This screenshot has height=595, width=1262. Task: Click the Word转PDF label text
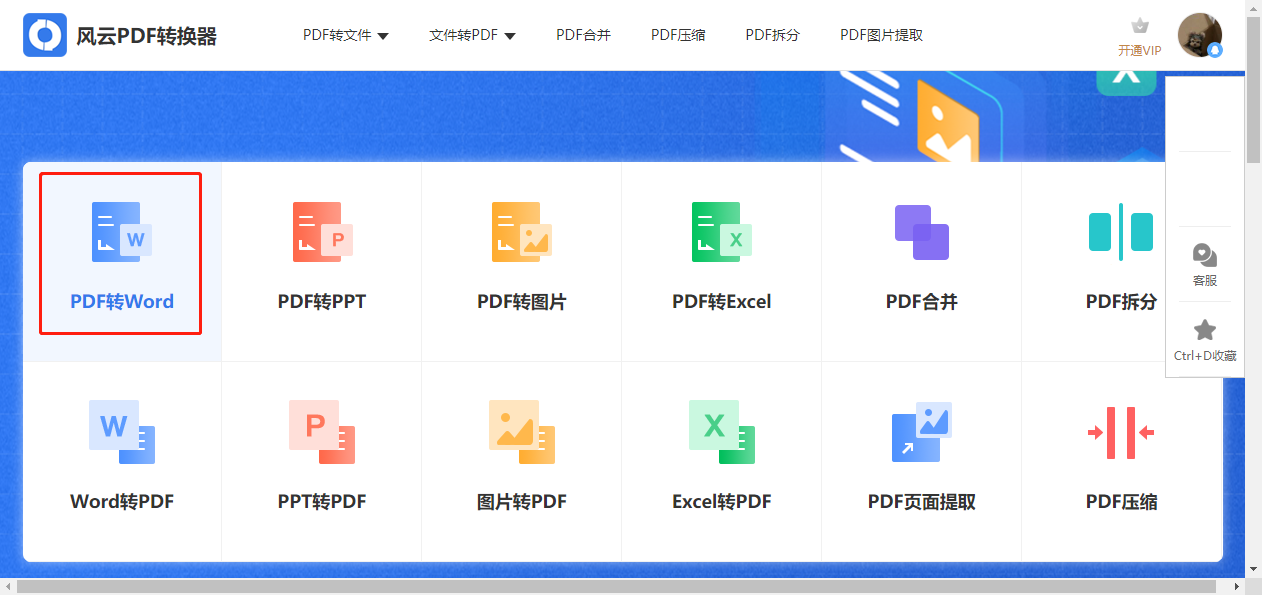(x=122, y=501)
